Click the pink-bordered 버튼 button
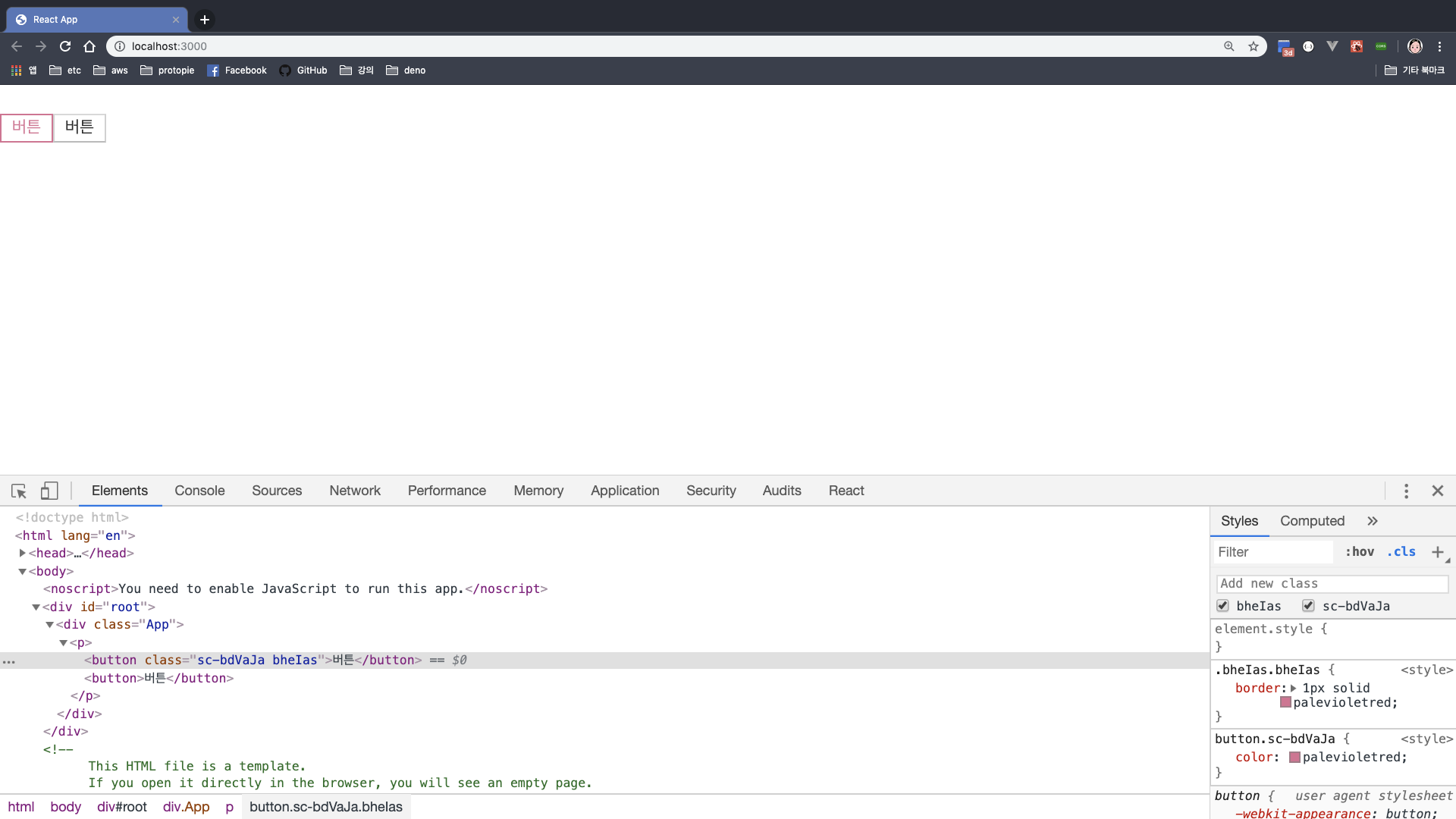This screenshot has height=819, width=1456. (27, 127)
